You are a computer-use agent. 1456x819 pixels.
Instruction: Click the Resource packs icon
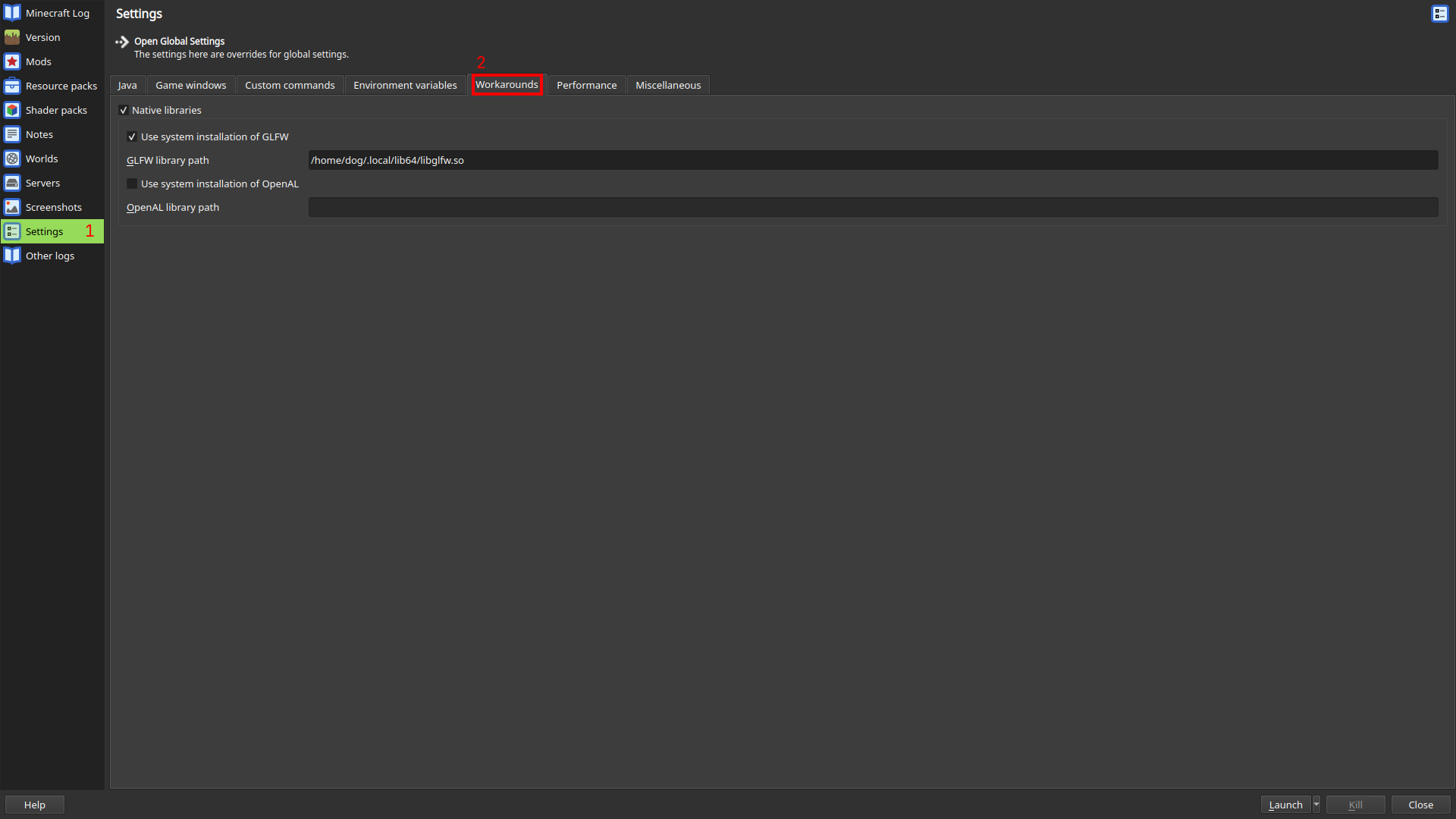pyautogui.click(x=13, y=85)
